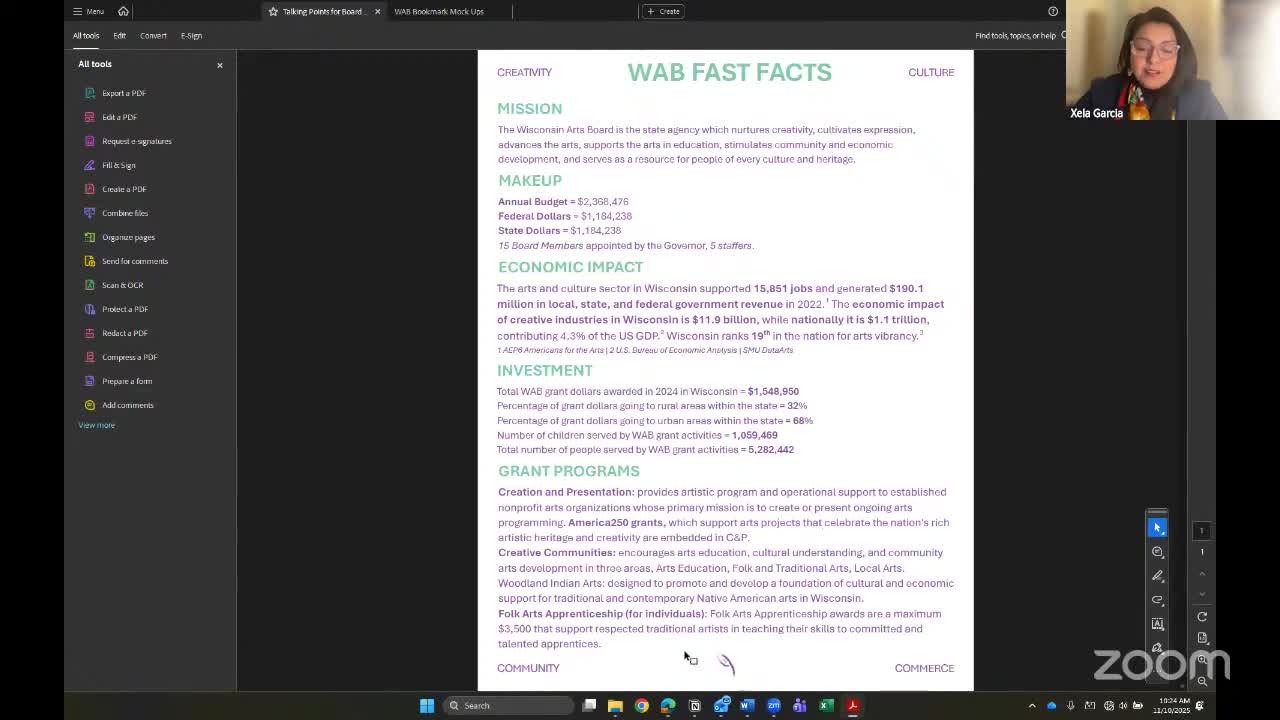1280x720 pixels.
Task: Open Google Chrome from the taskbar
Action: (642, 706)
